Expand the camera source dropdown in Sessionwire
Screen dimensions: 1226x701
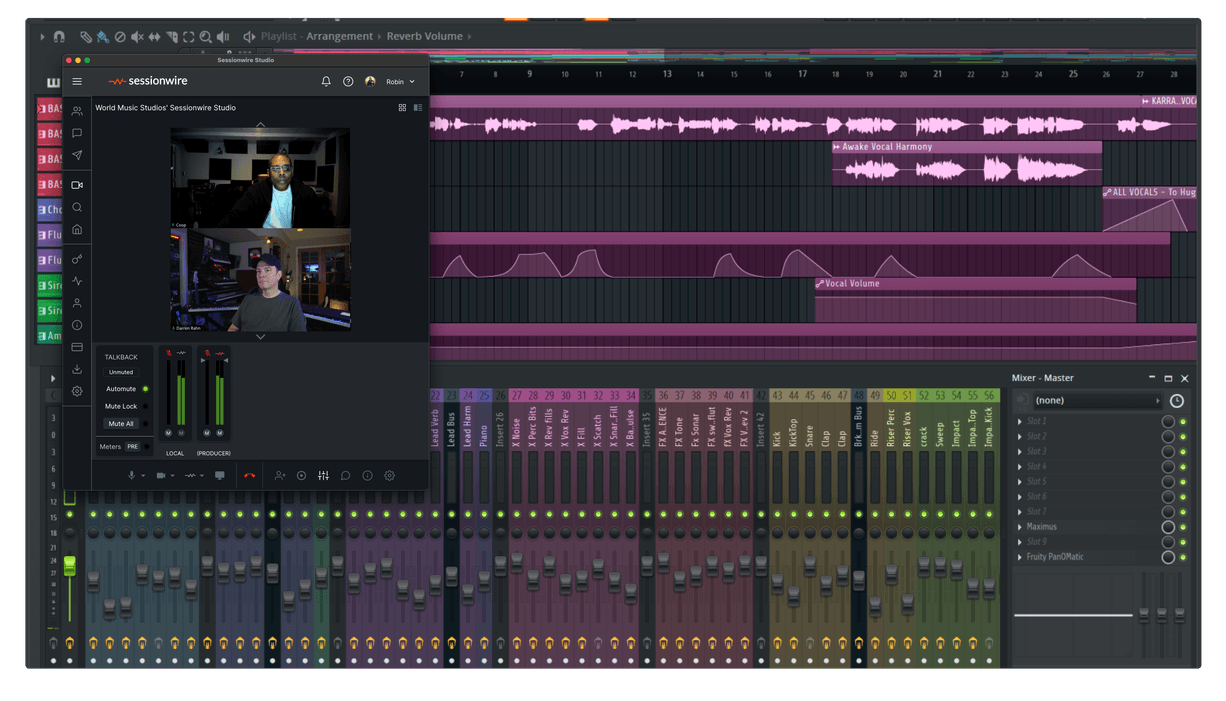[172, 475]
